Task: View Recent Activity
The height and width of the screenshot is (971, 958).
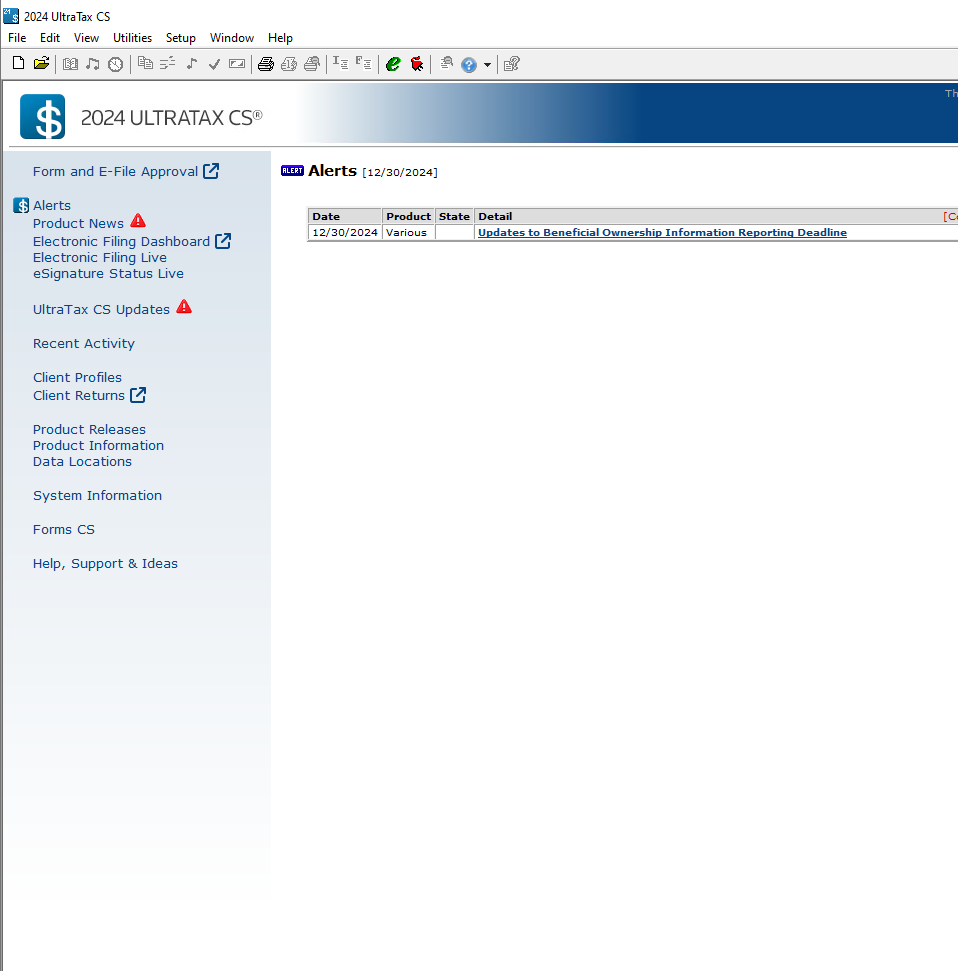Action: (84, 344)
